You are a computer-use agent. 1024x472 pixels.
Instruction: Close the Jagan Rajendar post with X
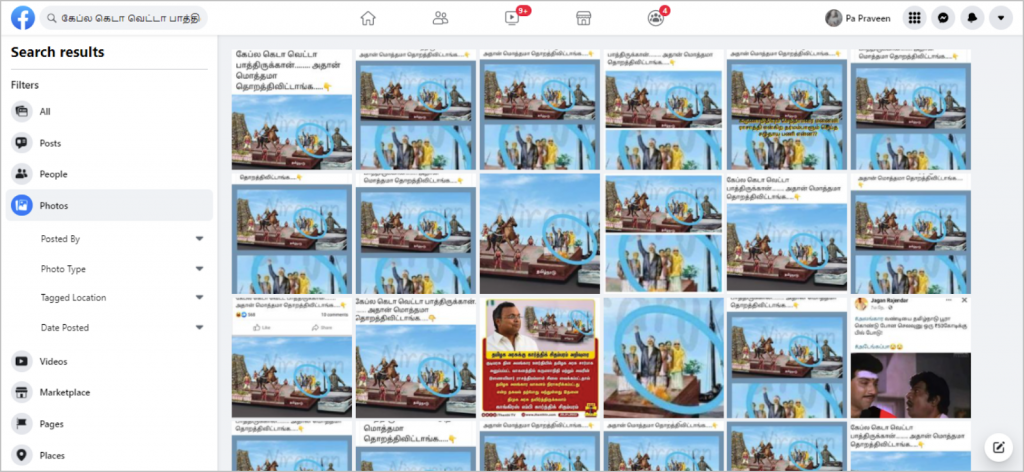[x=964, y=300]
